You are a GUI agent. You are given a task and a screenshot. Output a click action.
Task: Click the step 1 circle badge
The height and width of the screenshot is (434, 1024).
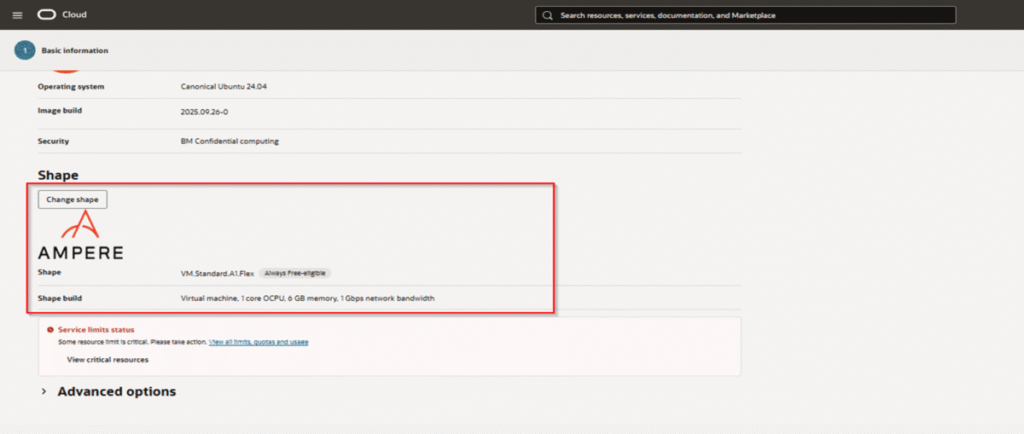pos(25,50)
